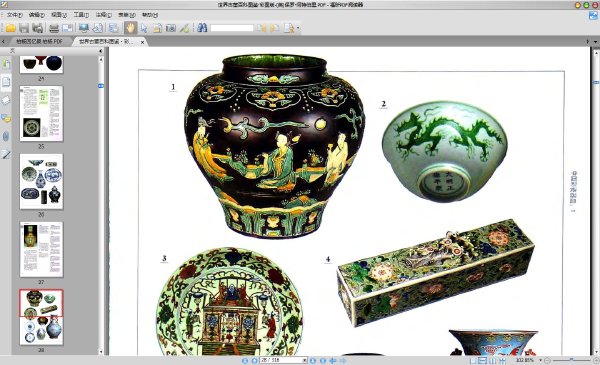Switch to continuous page view mode
600x365 pixels.
(483, 360)
